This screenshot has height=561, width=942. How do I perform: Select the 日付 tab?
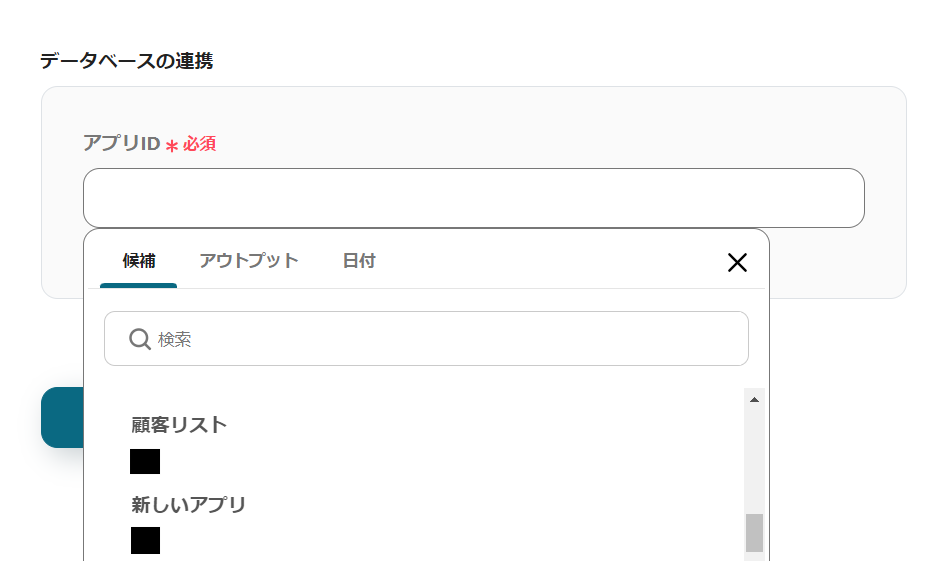(359, 261)
